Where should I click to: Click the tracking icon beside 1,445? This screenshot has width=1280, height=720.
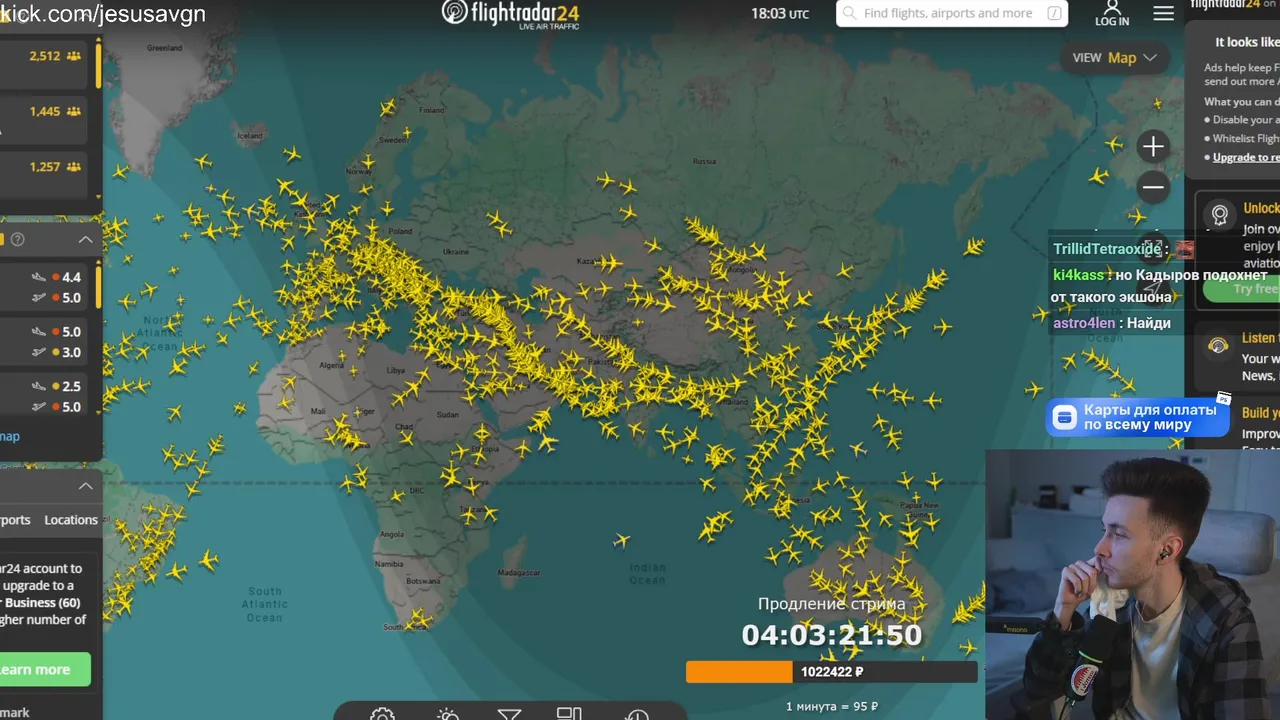click(74, 111)
